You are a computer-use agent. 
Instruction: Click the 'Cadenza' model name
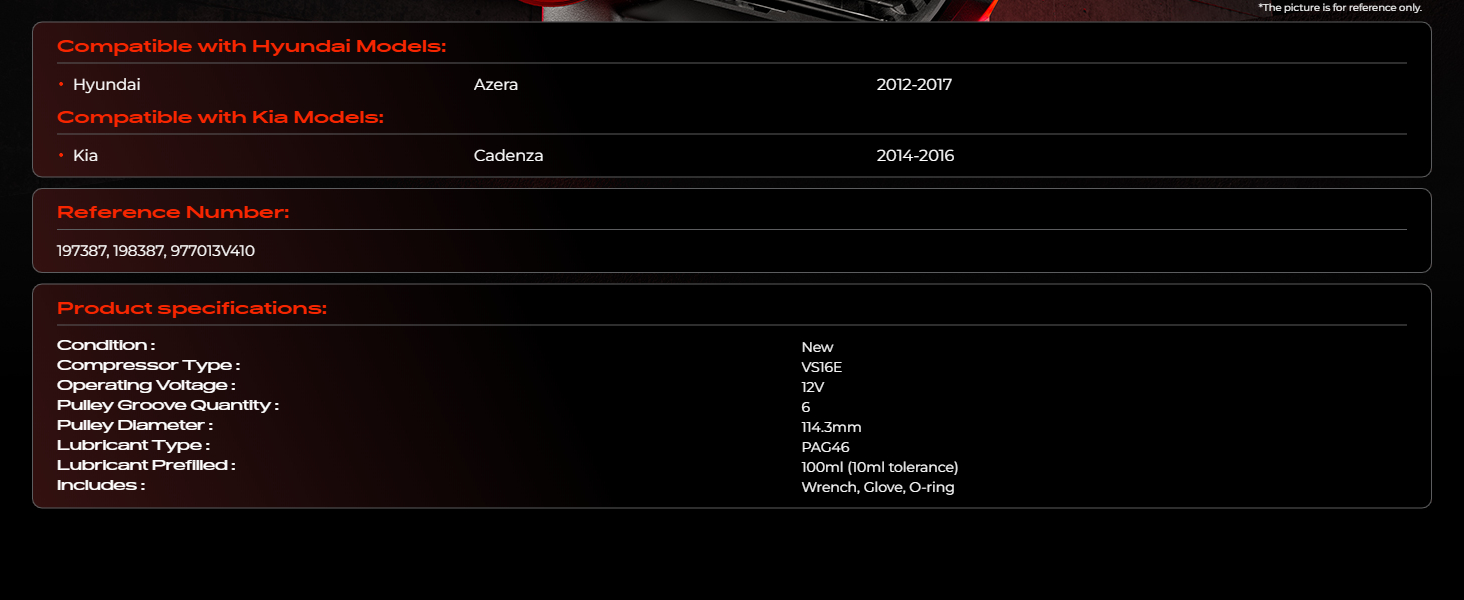(509, 156)
